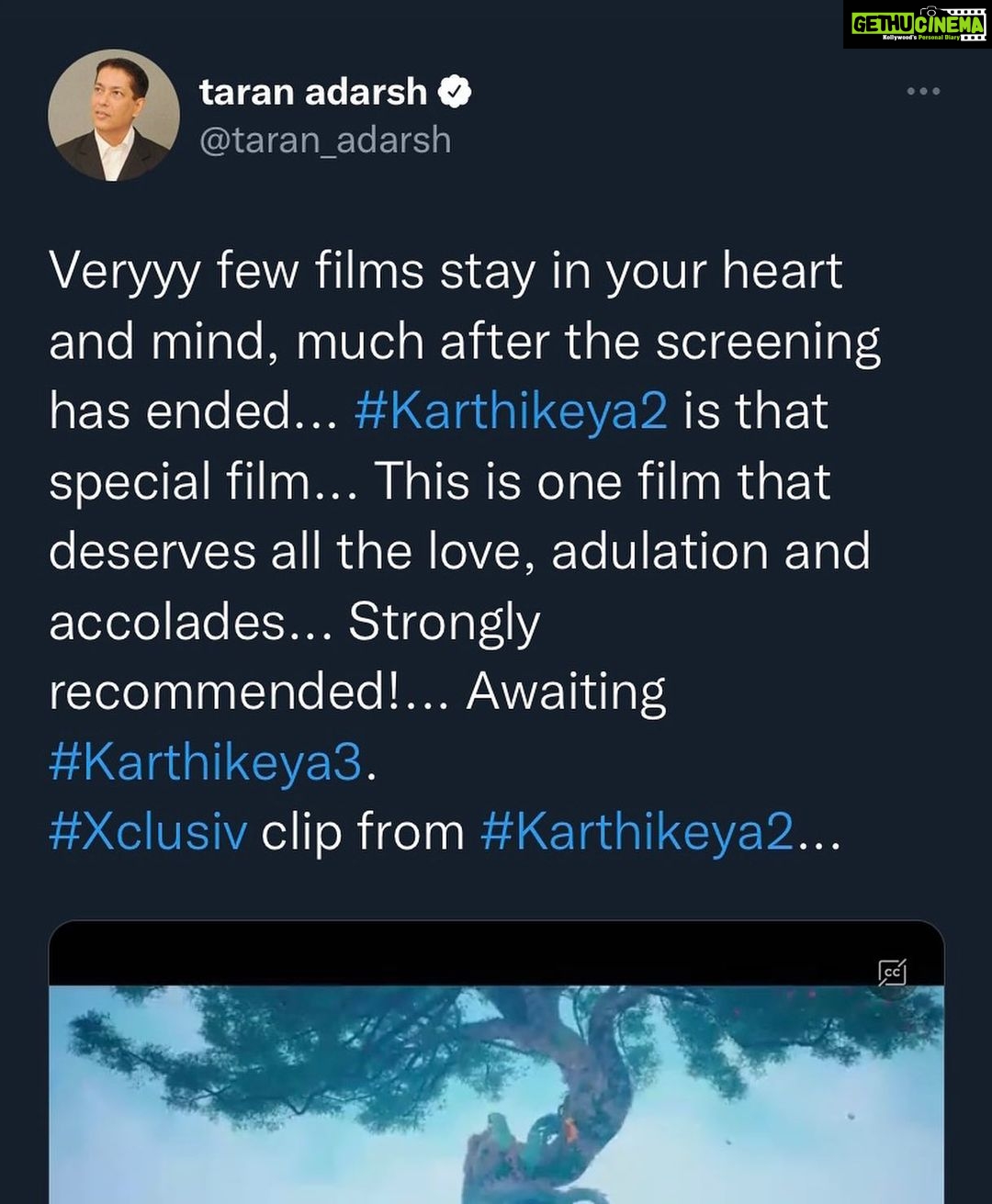This screenshot has width=992, height=1204.
Task: Click the word "recommended!..." in the tweet
Action: pos(248,692)
